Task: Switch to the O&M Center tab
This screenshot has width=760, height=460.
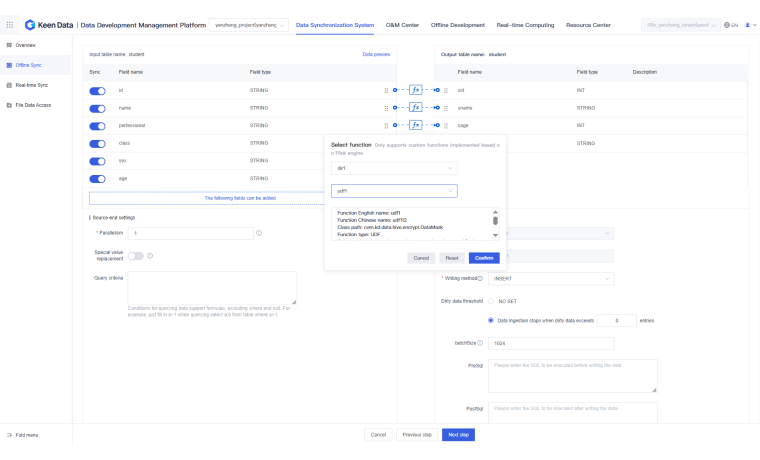Action: 402,24
